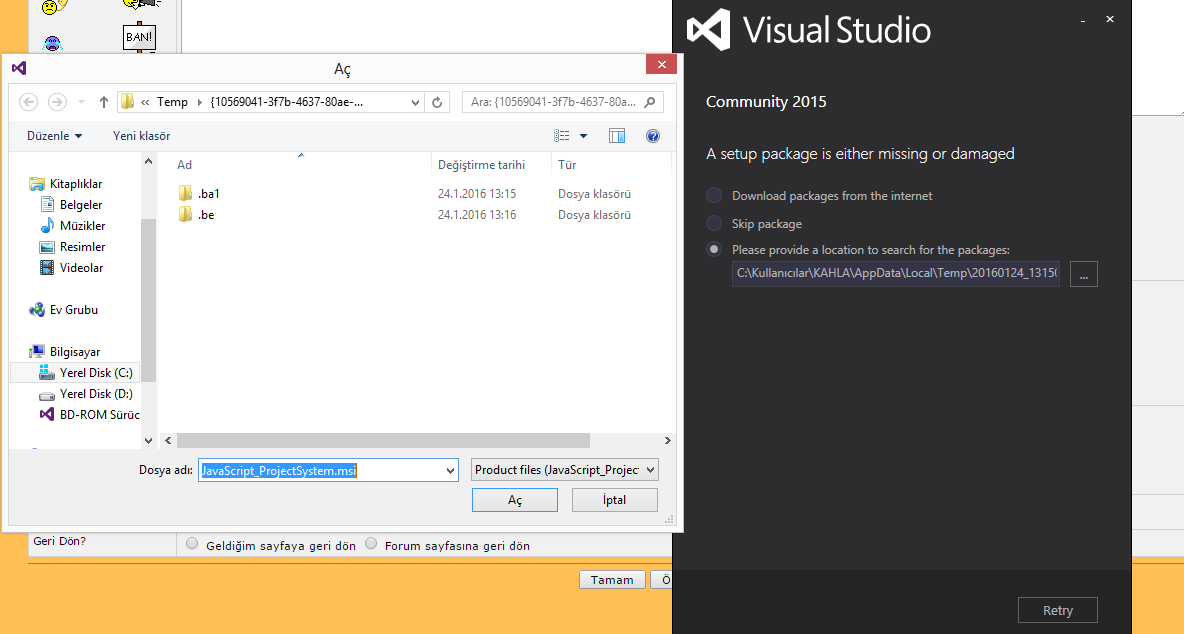Image resolution: width=1184 pixels, height=634 pixels.
Task: Toggle the preview pane icon
Action: click(x=617, y=136)
